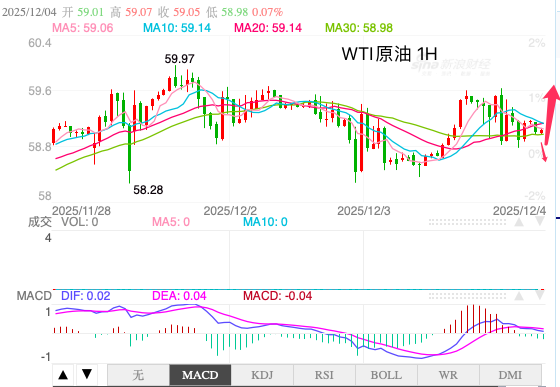Switch to the DMI indicator tab
560x387 pixels.
[x=510, y=375]
